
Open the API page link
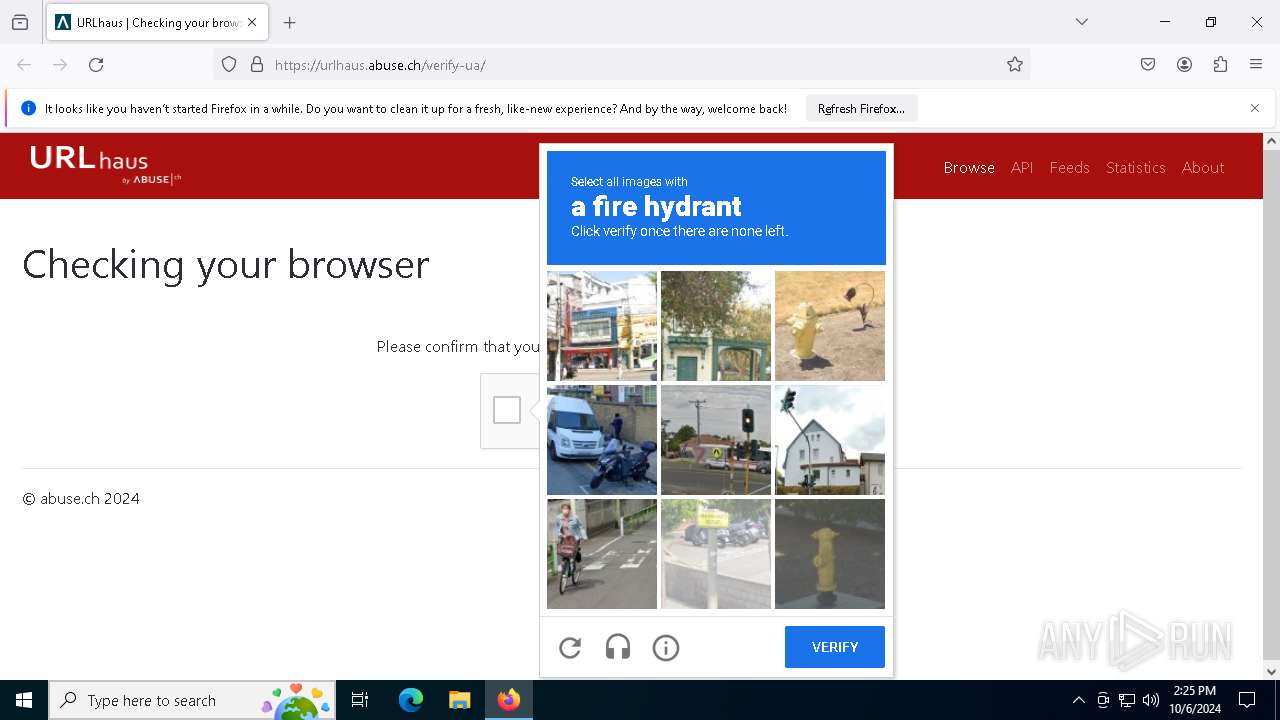tap(1022, 167)
